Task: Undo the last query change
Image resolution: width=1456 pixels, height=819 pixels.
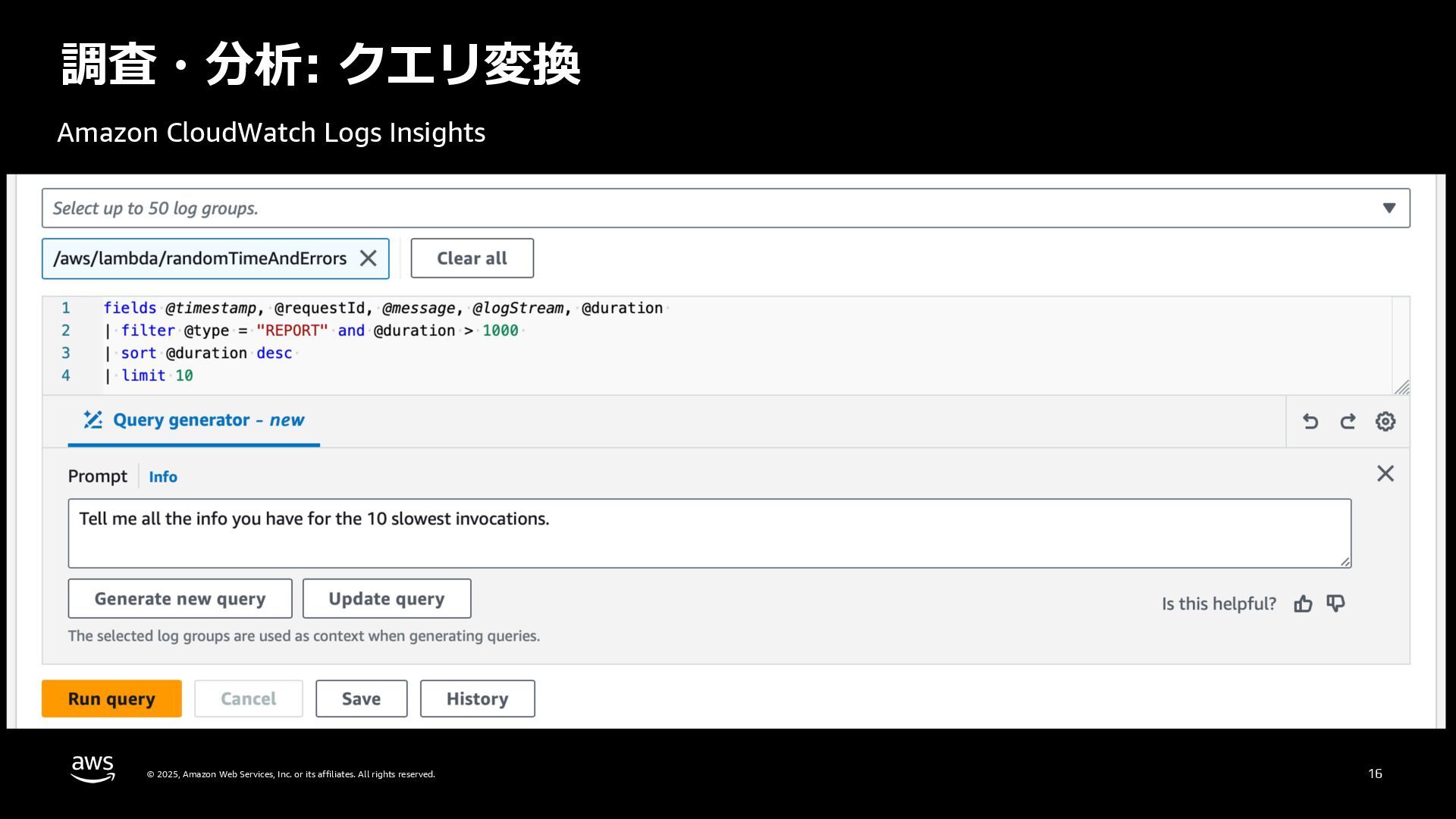Action: (1310, 422)
